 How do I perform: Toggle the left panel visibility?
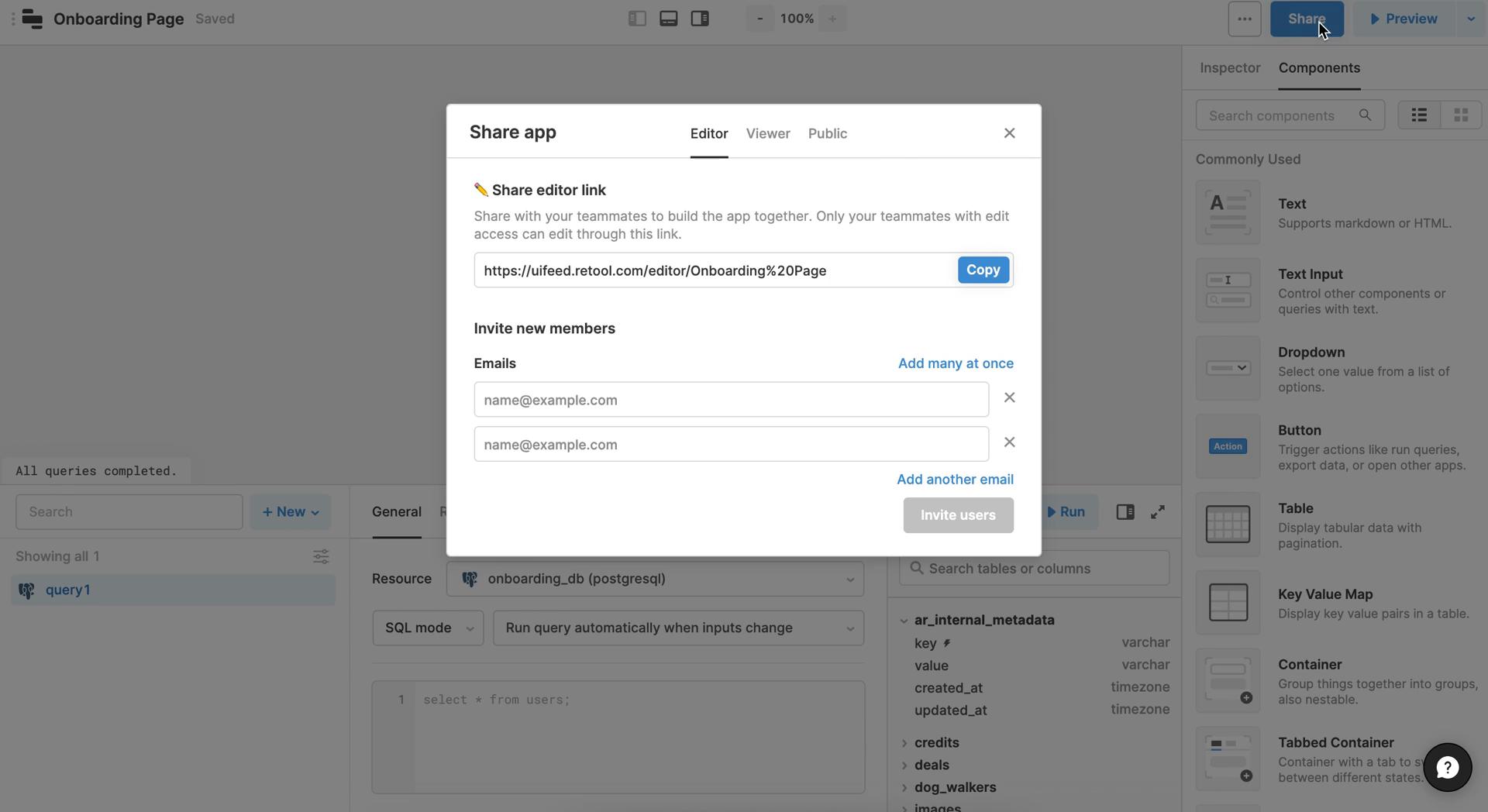pyautogui.click(x=636, y=18)
